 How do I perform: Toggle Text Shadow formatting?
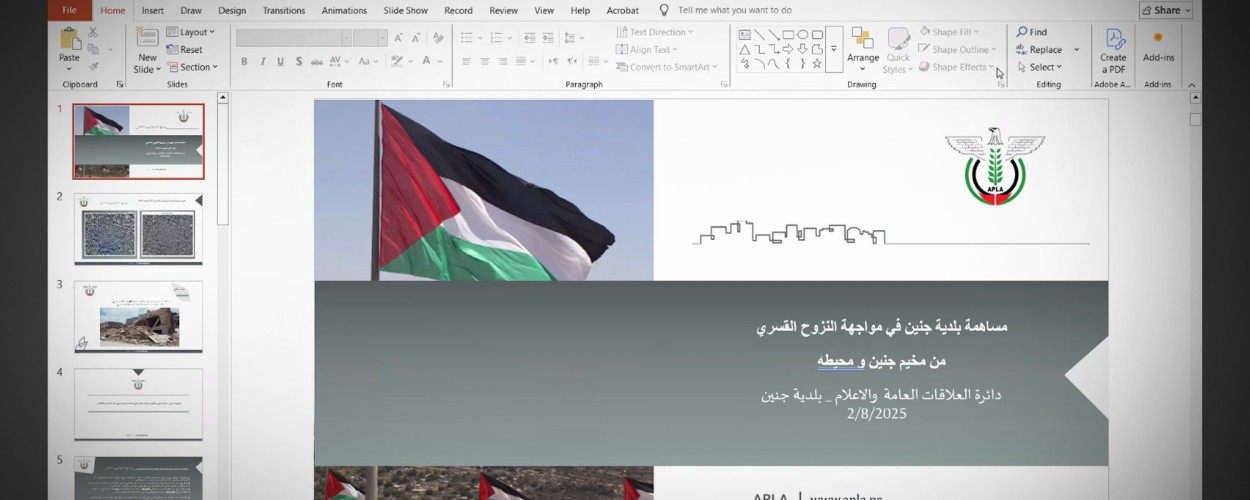pyautogui.click(x=299, y=62)
